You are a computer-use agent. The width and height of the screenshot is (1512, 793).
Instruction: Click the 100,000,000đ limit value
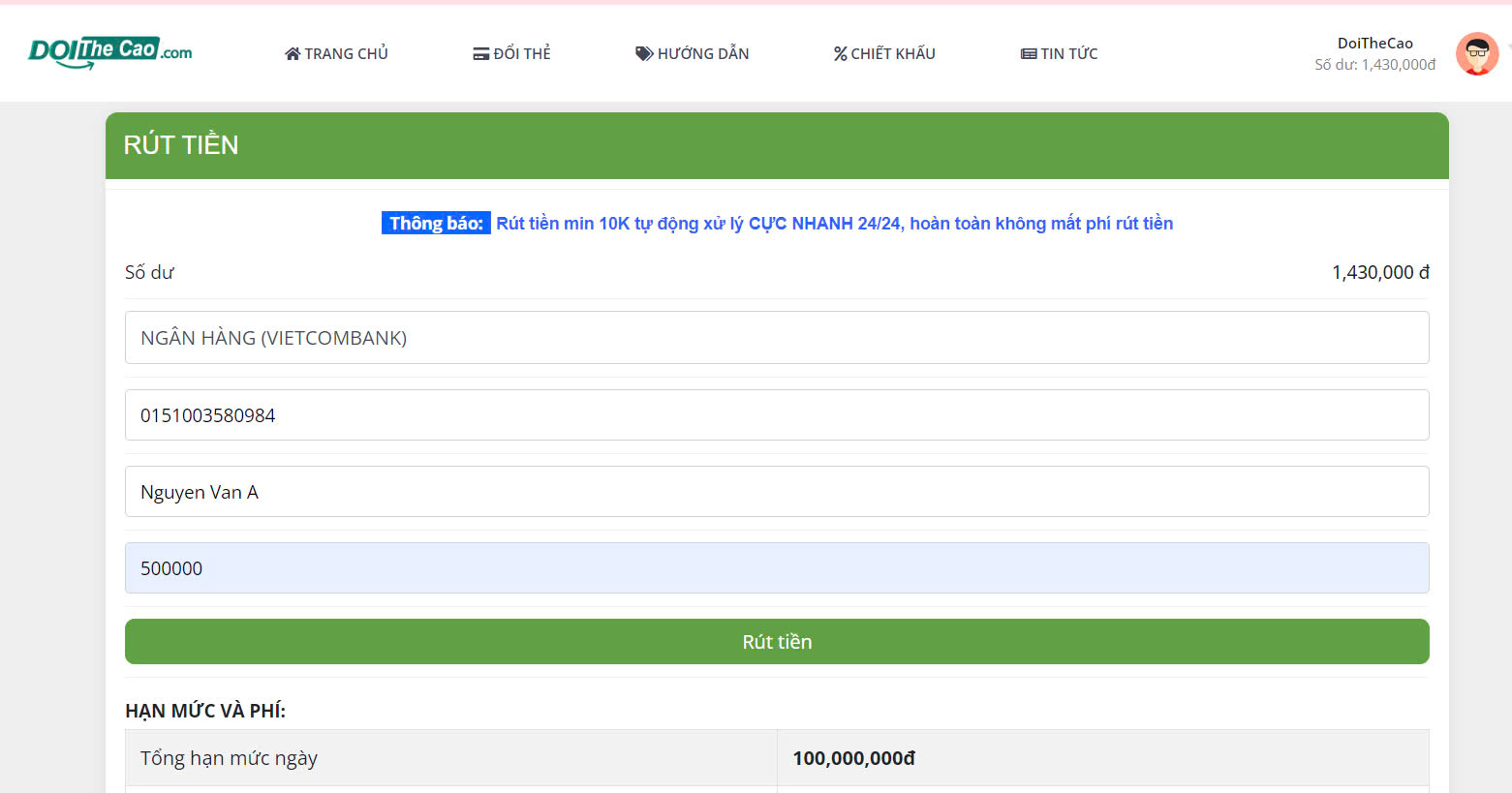click(853, 758)
